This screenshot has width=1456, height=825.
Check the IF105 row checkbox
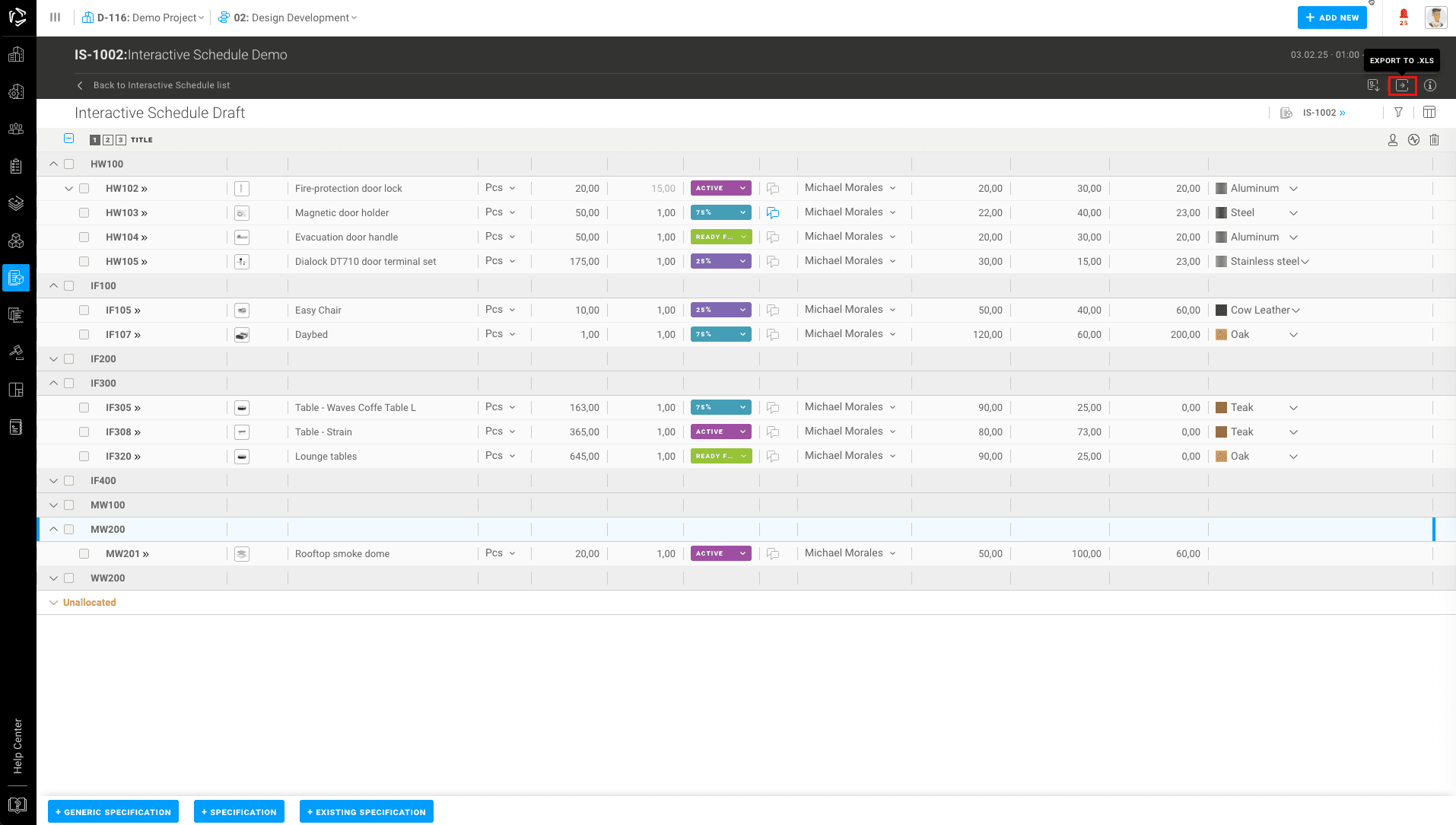coord(84,311)
